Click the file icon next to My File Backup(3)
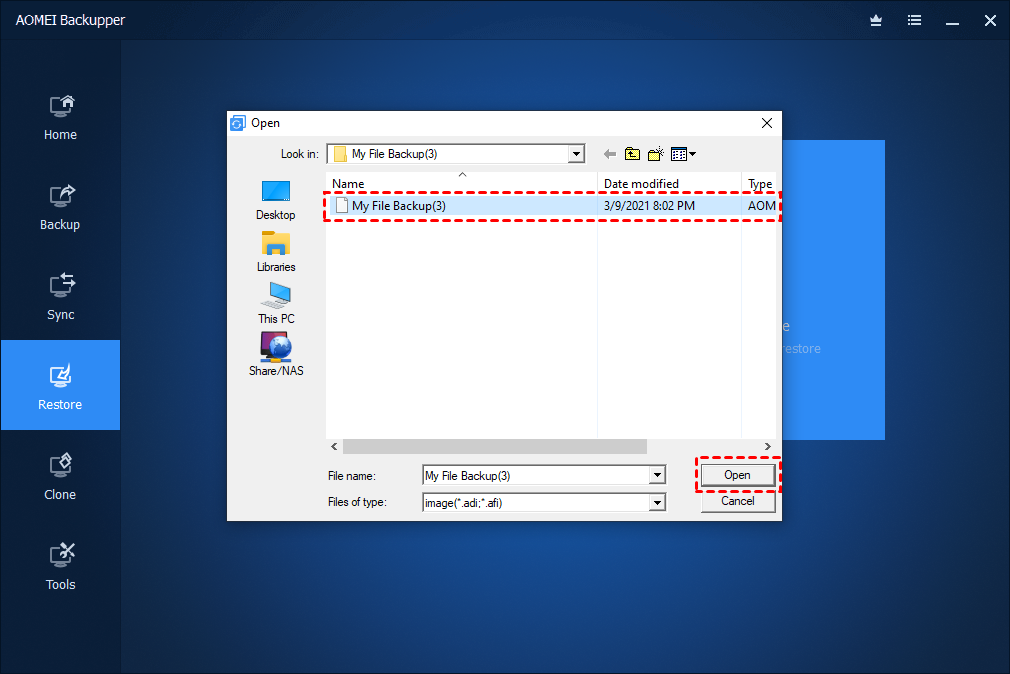The width and height of the screenshot is (1010, 674). (x=341, y=206)
